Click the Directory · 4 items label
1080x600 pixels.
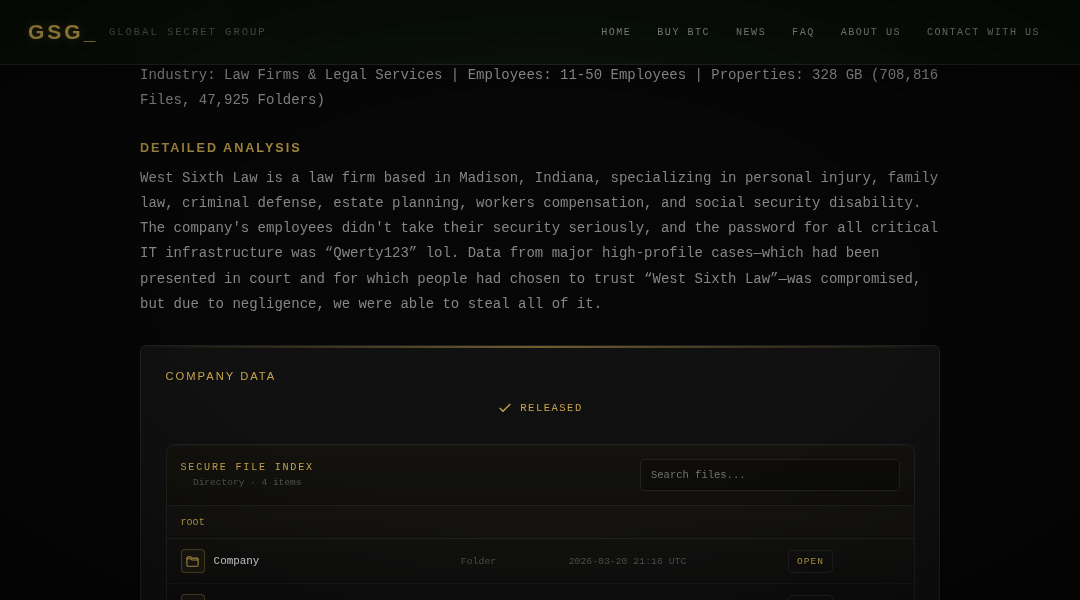pos(247,482)
